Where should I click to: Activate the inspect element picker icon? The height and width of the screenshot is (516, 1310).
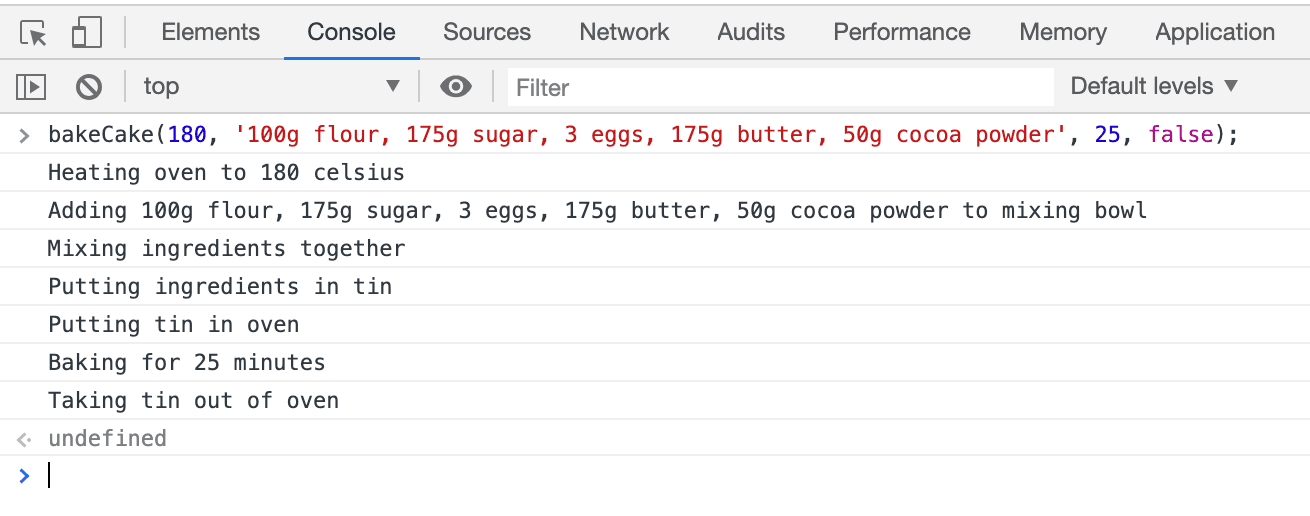tap(34, 33)
